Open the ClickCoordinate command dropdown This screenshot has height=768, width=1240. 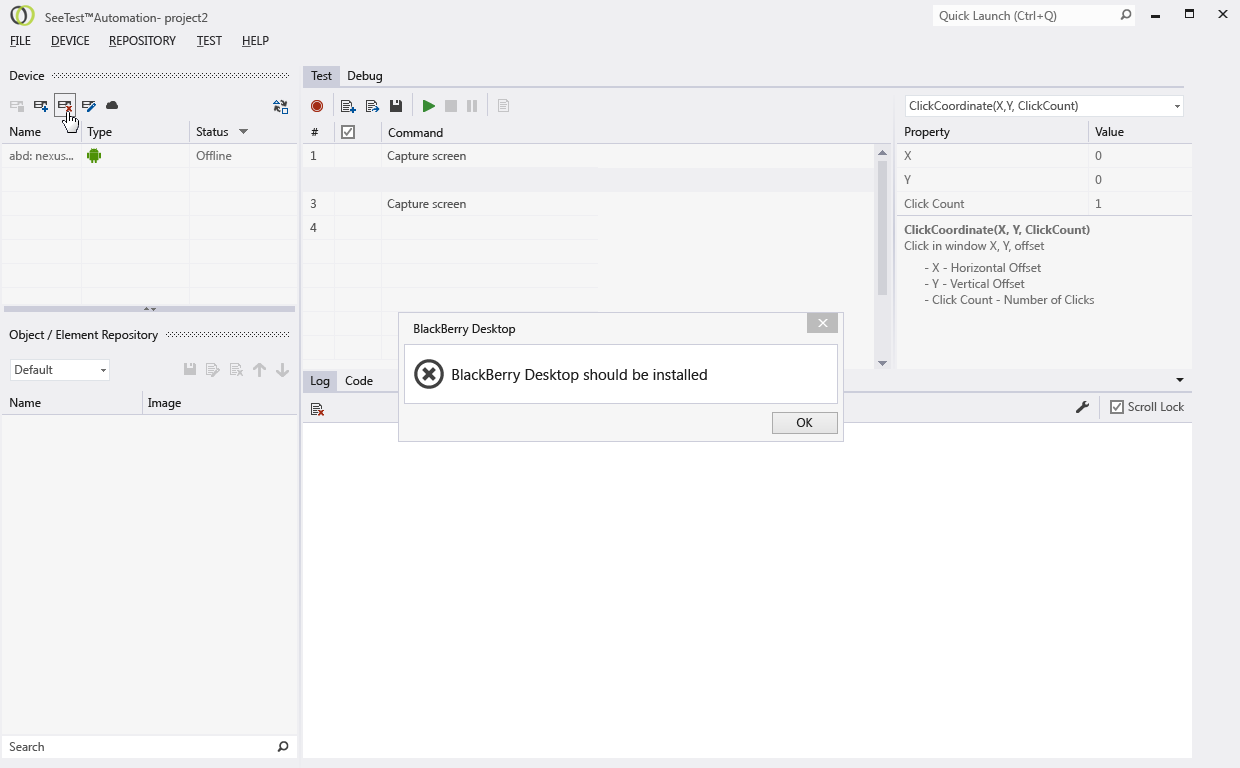point(1177,106)
